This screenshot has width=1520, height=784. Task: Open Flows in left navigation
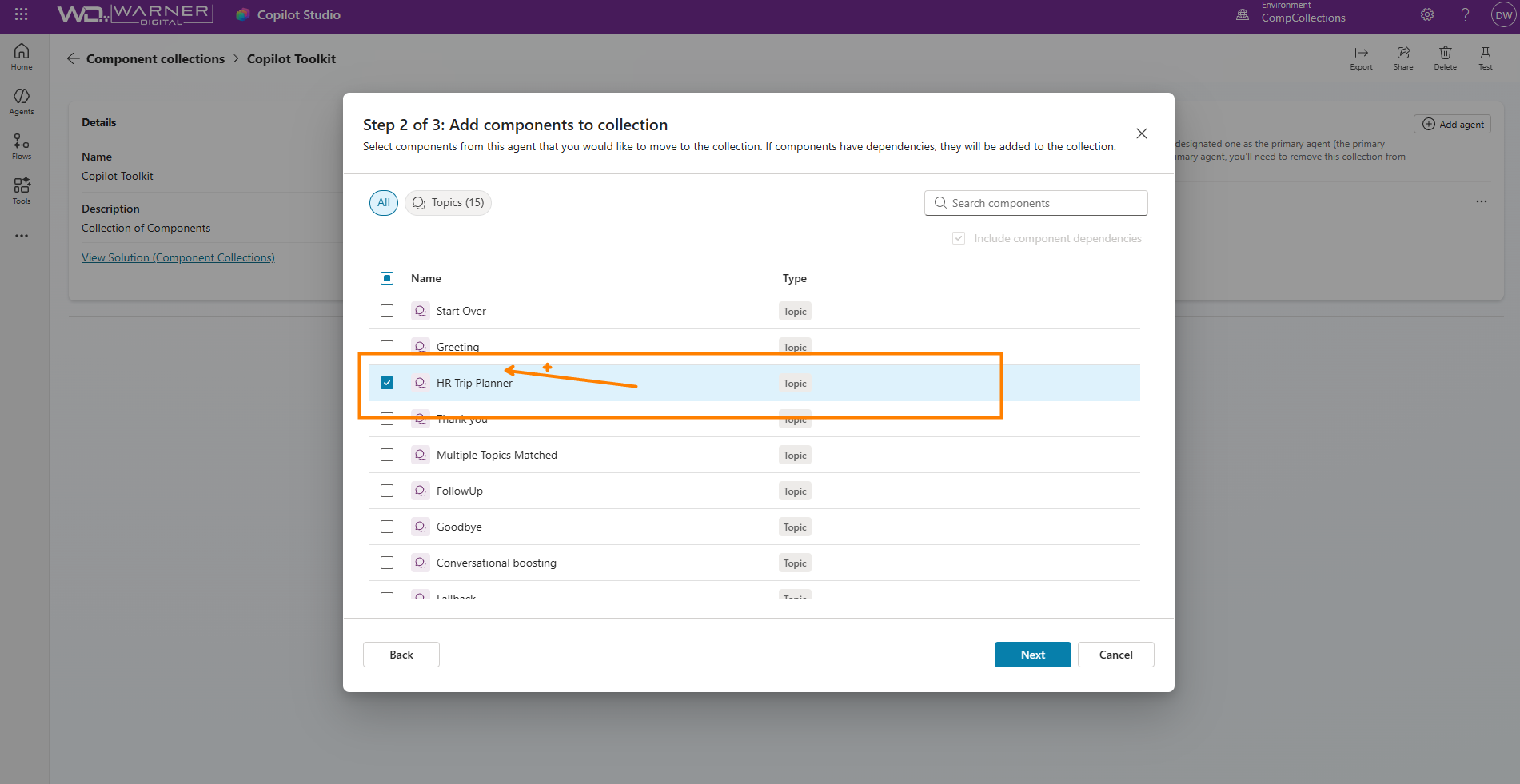(x=22, y=145)
